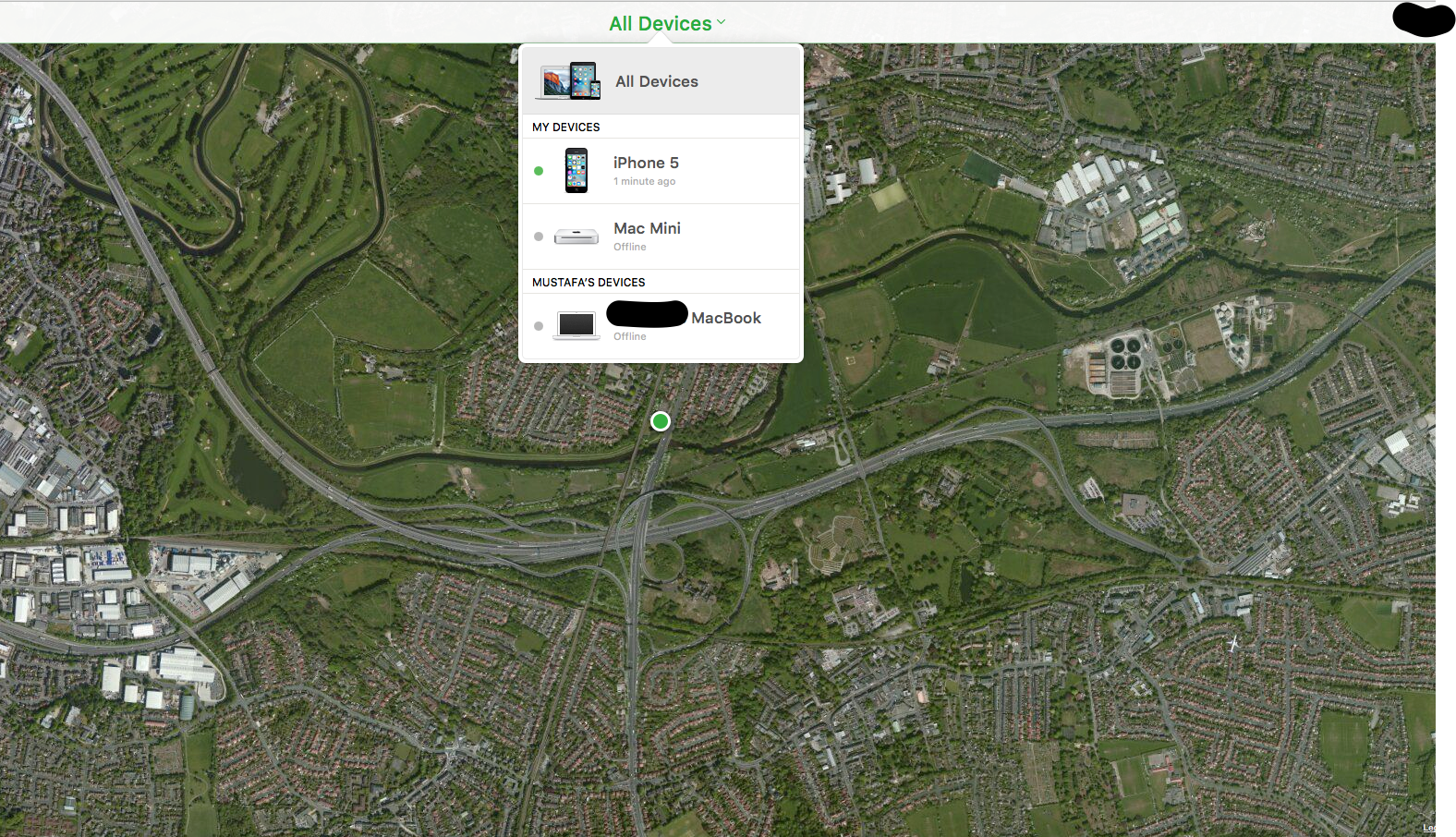This screenshot has height=837, width=1456.
Task: Click the MacBook laptop icon
Action: point(576,325)
